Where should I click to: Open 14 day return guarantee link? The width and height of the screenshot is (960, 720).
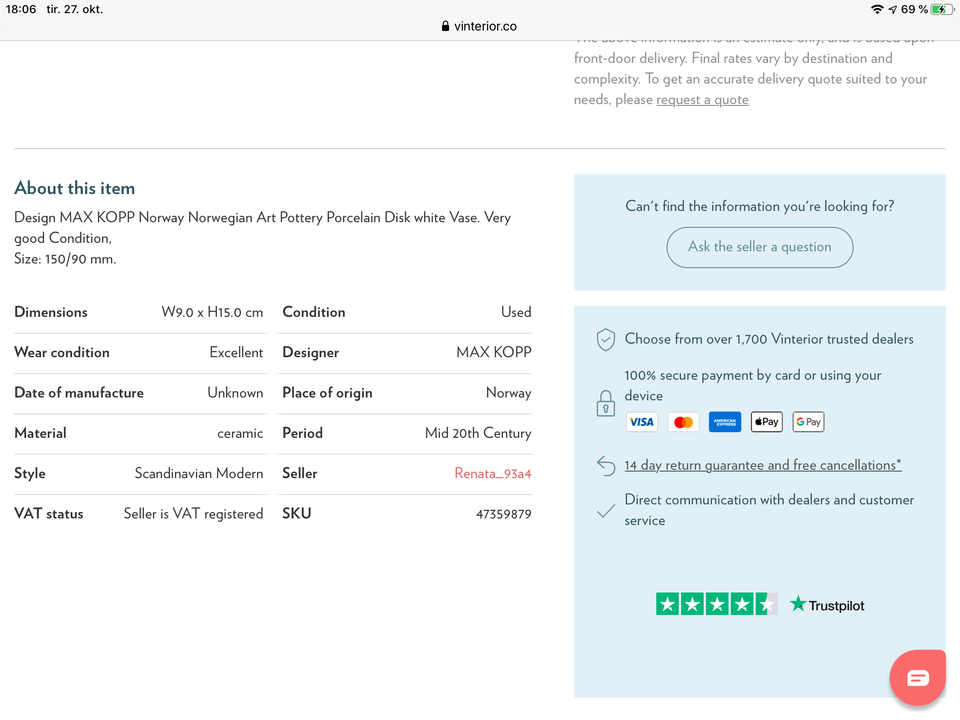[763, 465]
